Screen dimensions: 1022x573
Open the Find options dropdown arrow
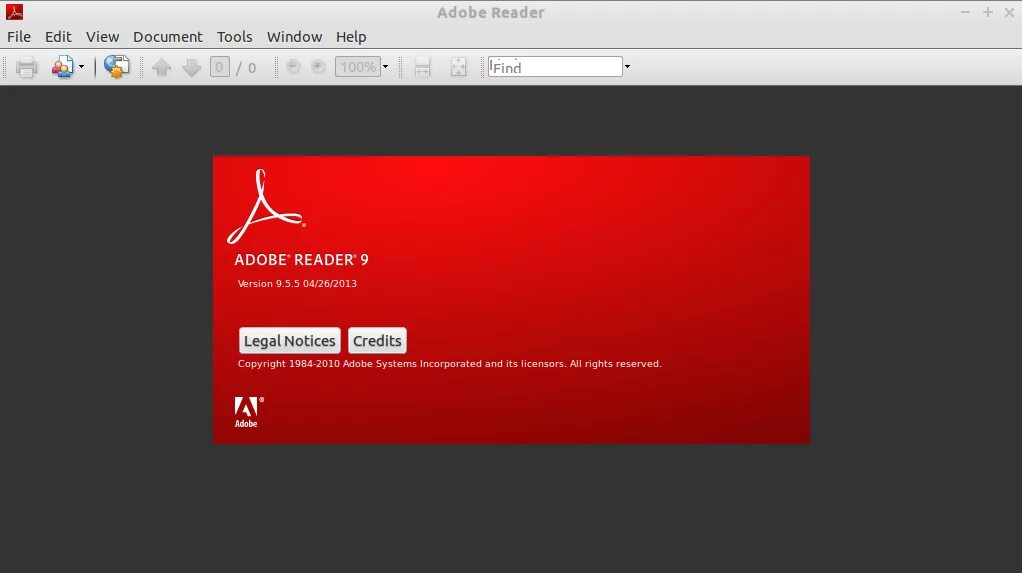[627, 66]
